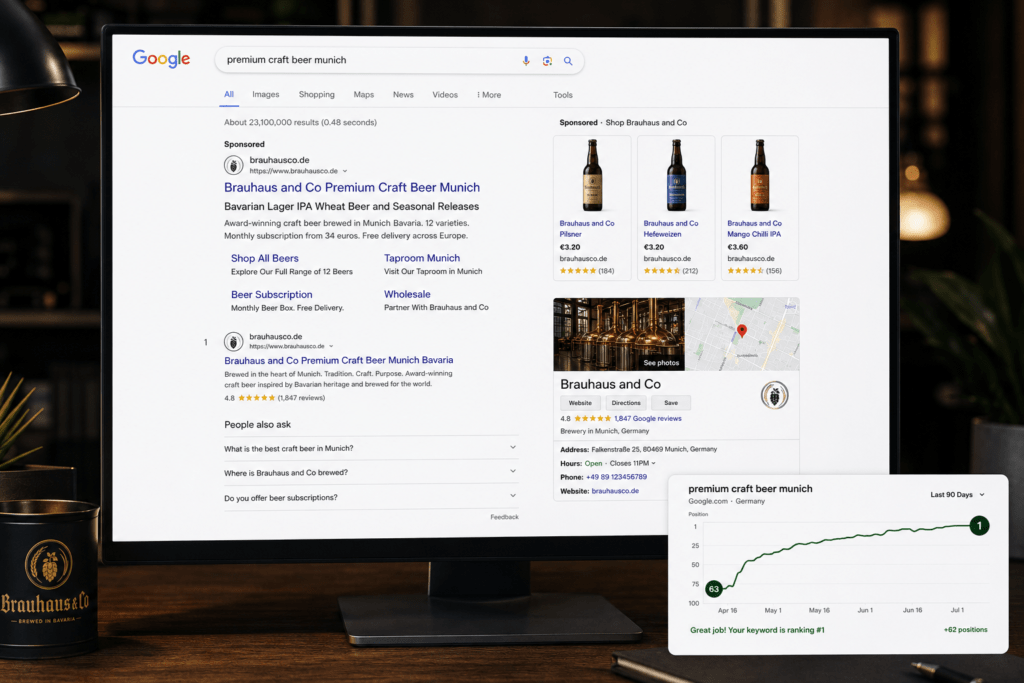The image size is (1024, 683).
Task: Click Address Falkenstraße 25 text
Action: click(639, 449)
